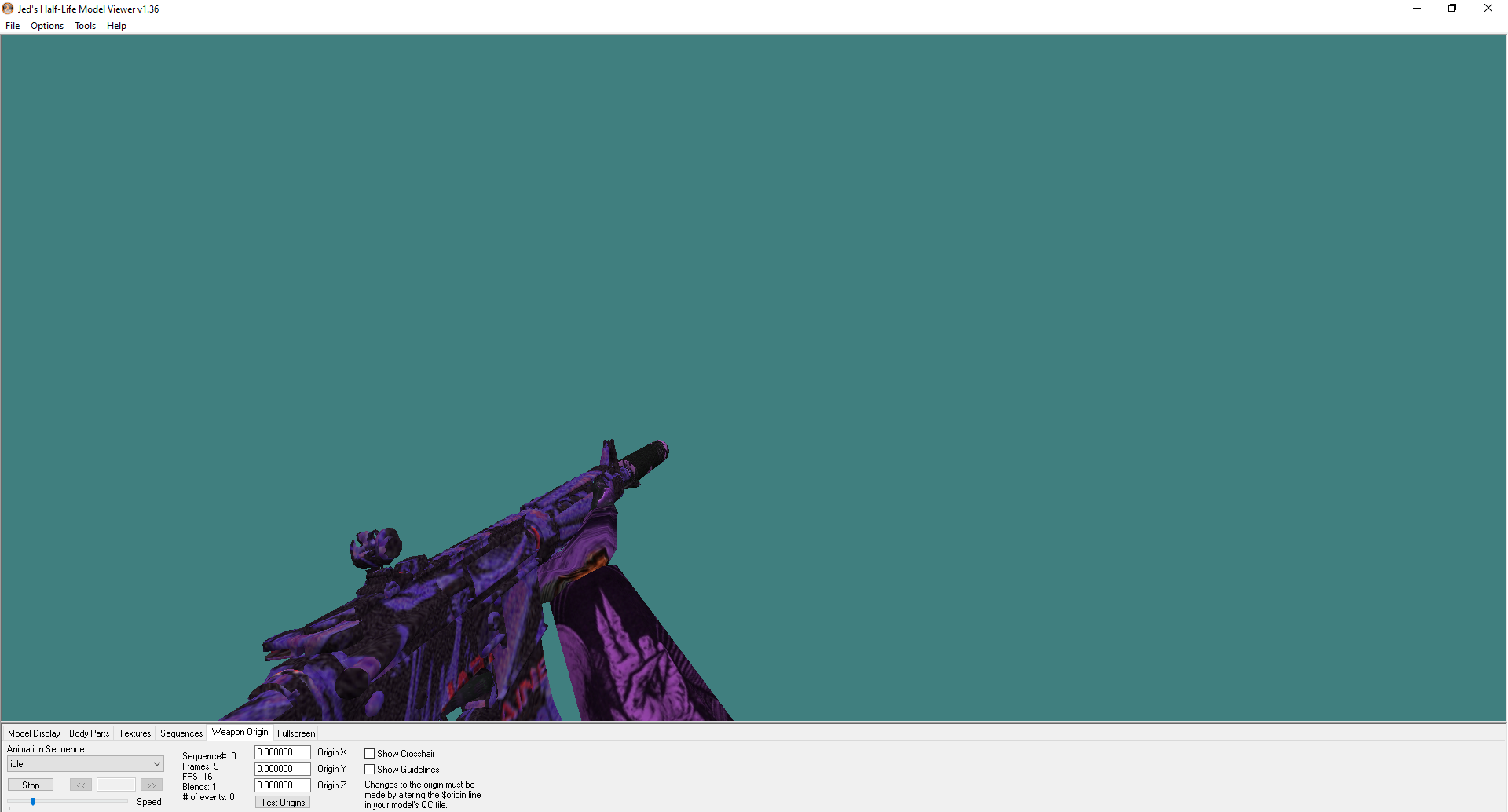Click the Test Origins button

(283, 802)
